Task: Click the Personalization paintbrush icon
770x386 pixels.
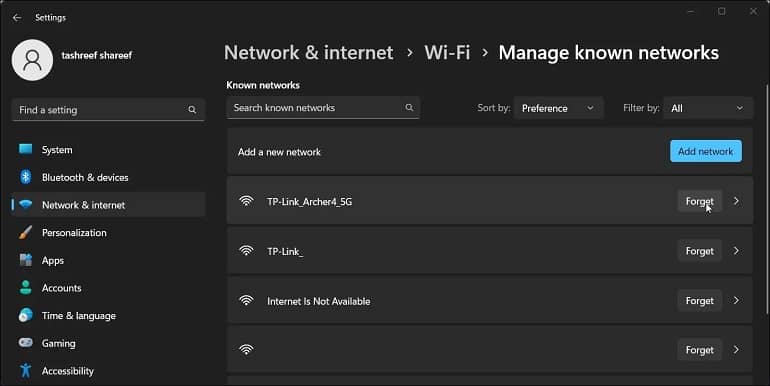Action: (26, 232)
